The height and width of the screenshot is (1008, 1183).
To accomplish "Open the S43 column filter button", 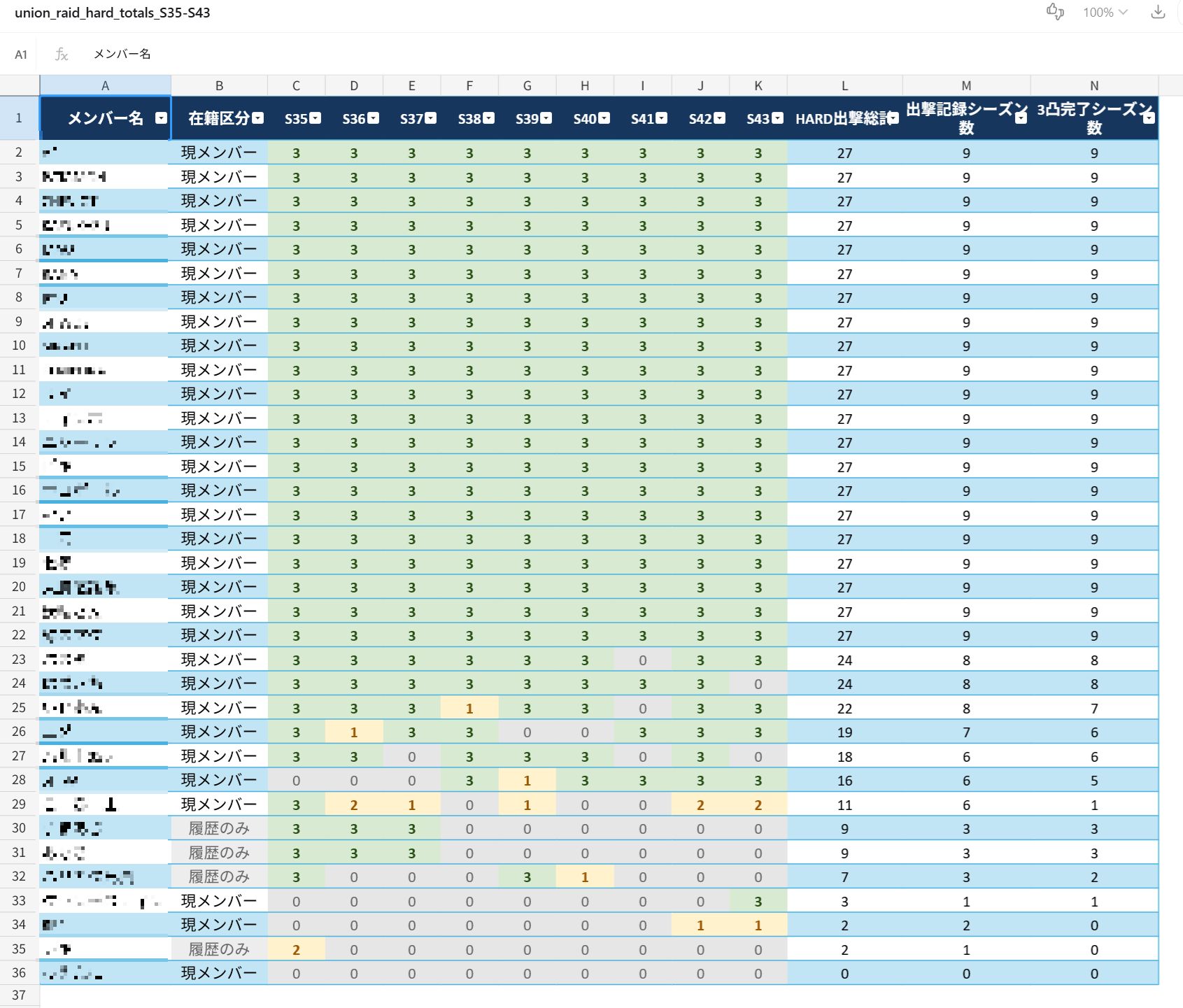I will pos(778,118).
